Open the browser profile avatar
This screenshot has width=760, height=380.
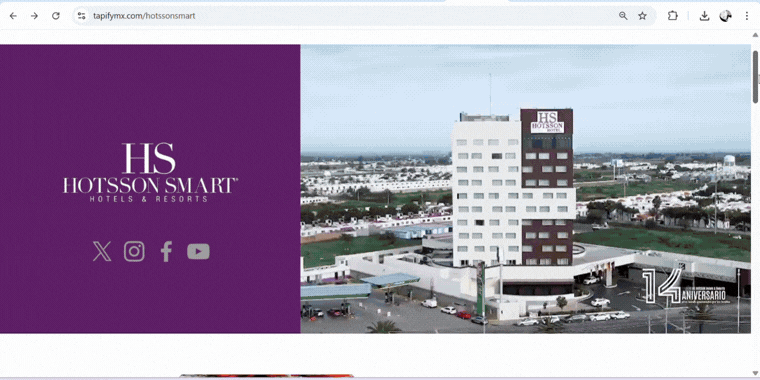tap(726, 16)
